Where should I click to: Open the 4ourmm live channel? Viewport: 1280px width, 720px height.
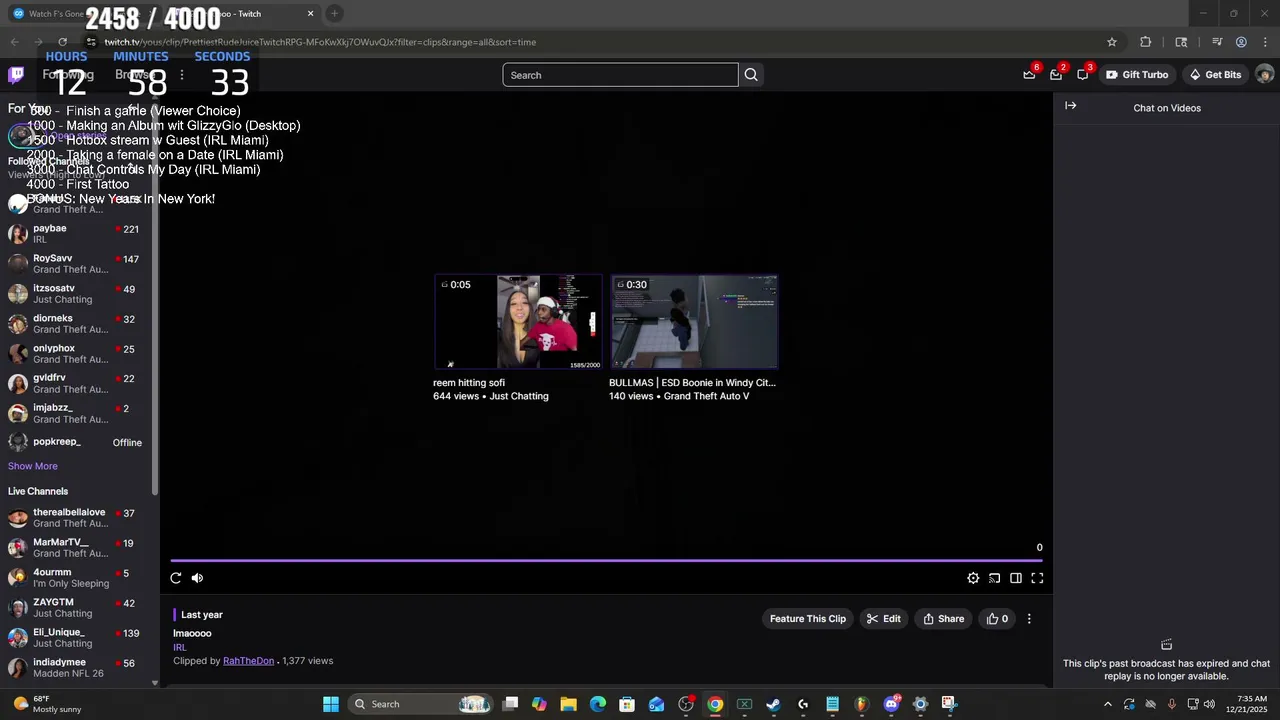coord(78,578)
